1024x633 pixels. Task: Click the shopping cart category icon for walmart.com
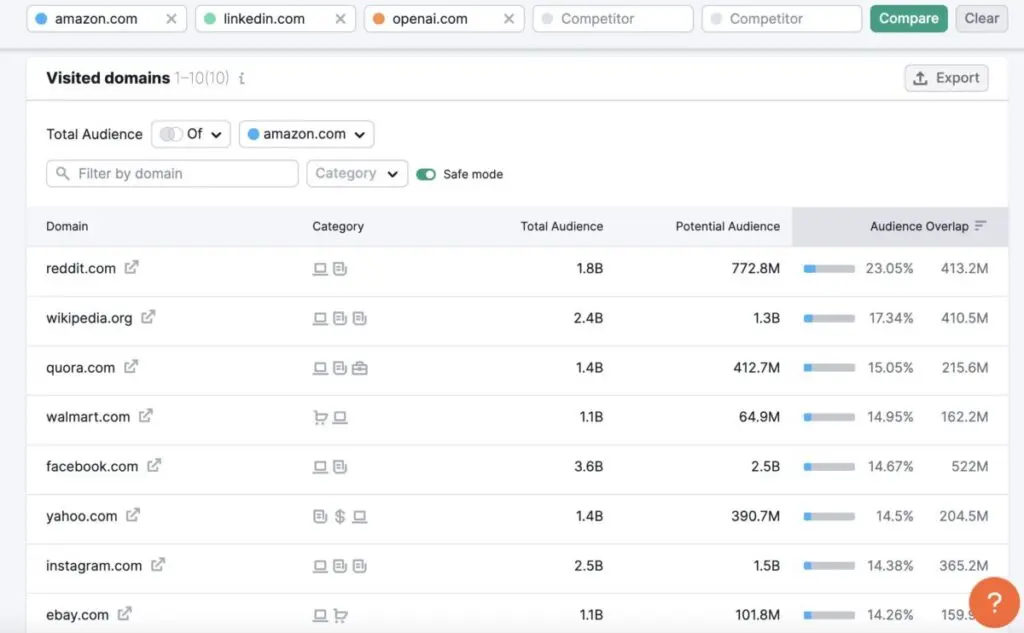(318, 417)
